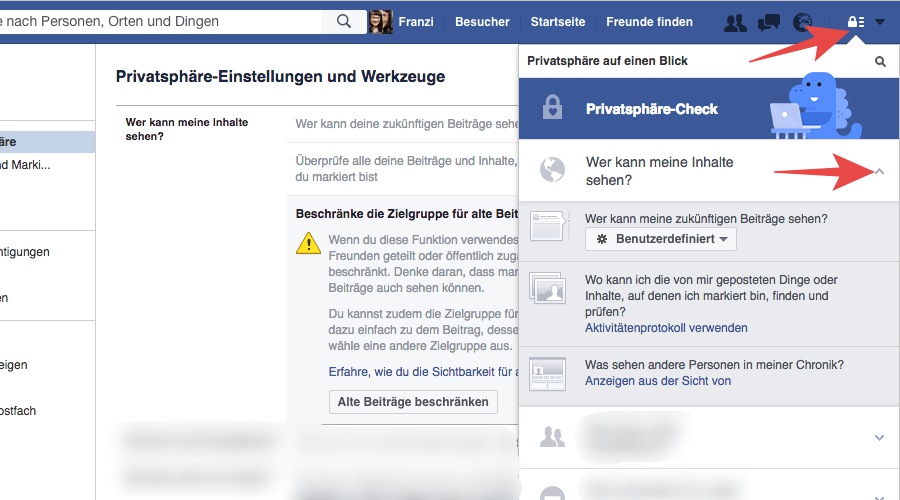The height and width of the screenshot is (500, 900).
Task: Click the search field for Personen, Orten und Dingen
Action: 161,21
